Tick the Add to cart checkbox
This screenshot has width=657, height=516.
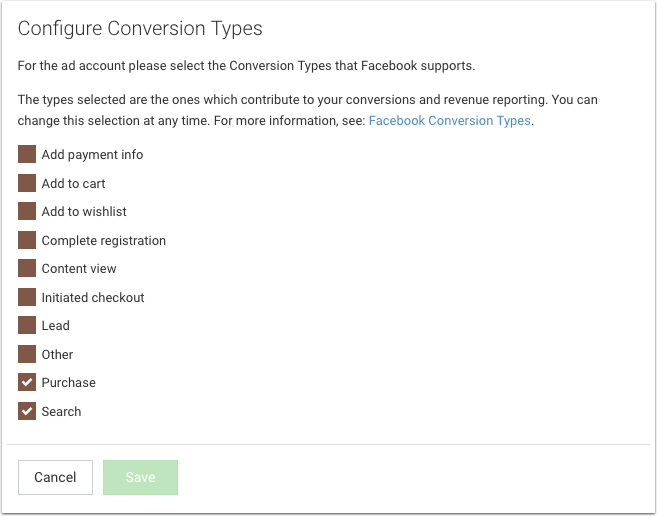tap(26, 183)
